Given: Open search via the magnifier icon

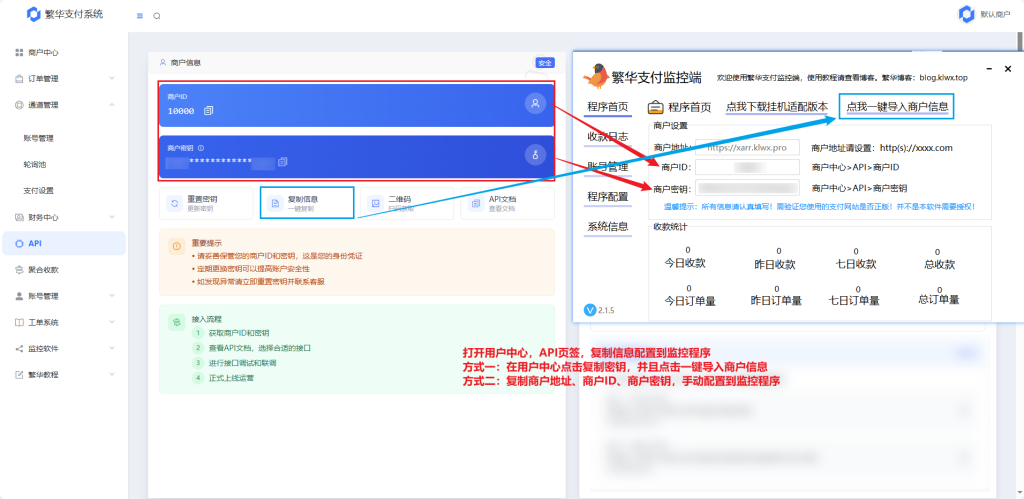Looking at the screenshot, I should pyautogui.click(x=157, y=16).
